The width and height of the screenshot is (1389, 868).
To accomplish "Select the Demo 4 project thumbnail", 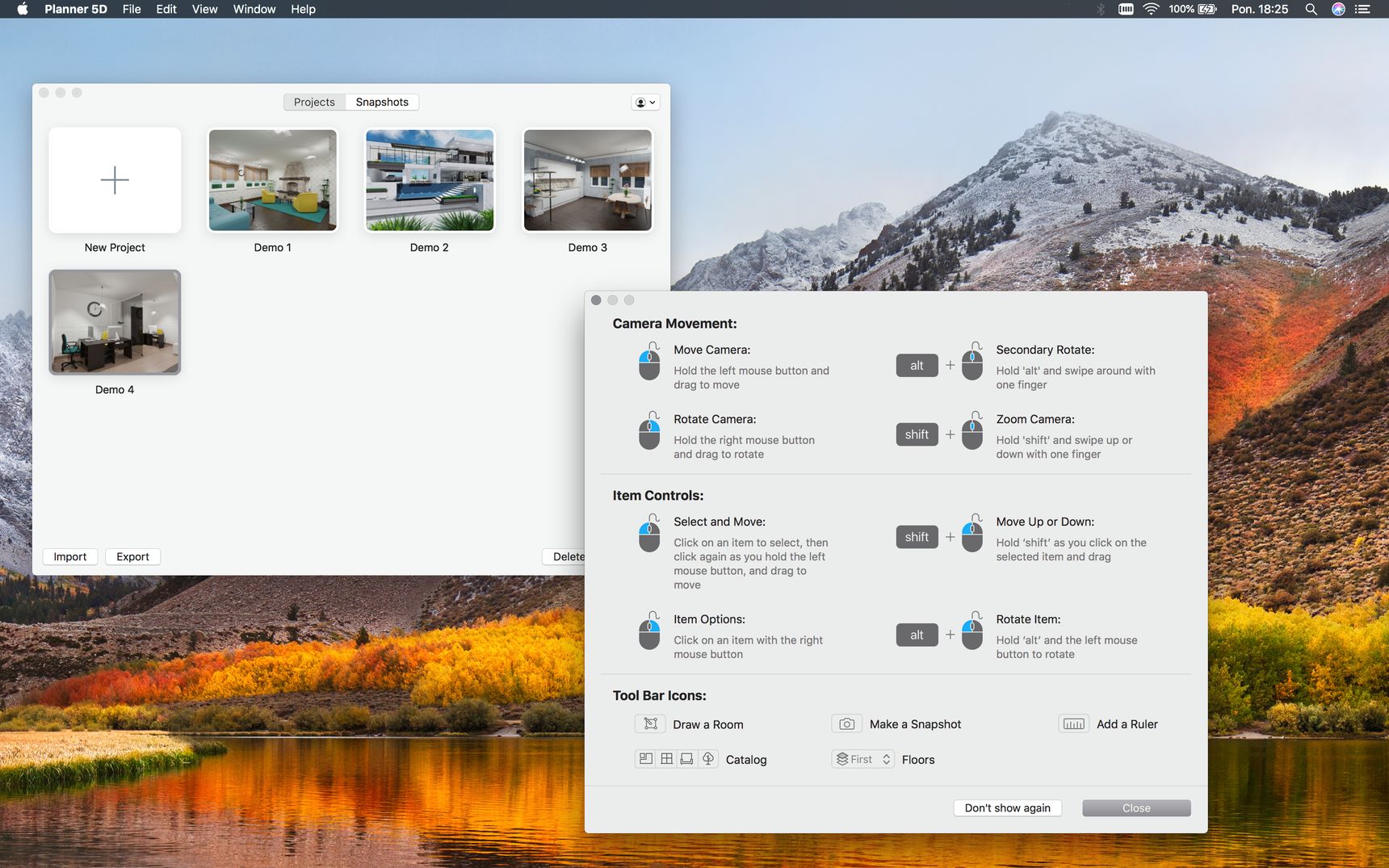I will (115, 322).
